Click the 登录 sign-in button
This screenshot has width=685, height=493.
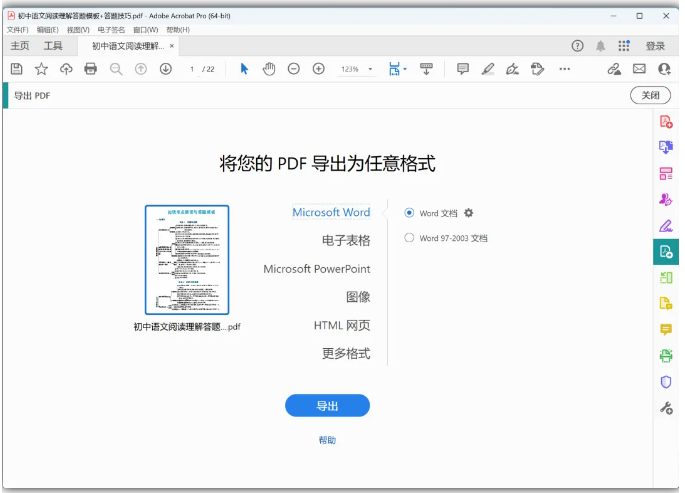[655, 46]
